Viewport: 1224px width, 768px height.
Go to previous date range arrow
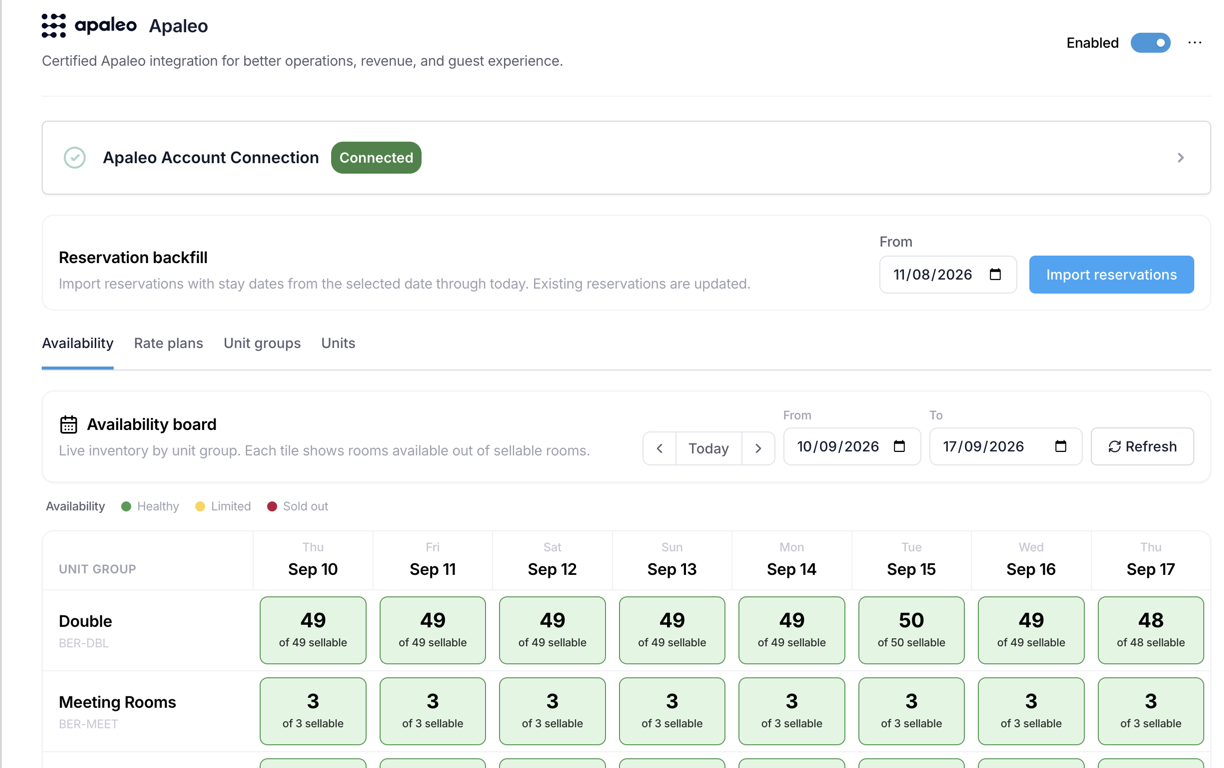point(660,448)
